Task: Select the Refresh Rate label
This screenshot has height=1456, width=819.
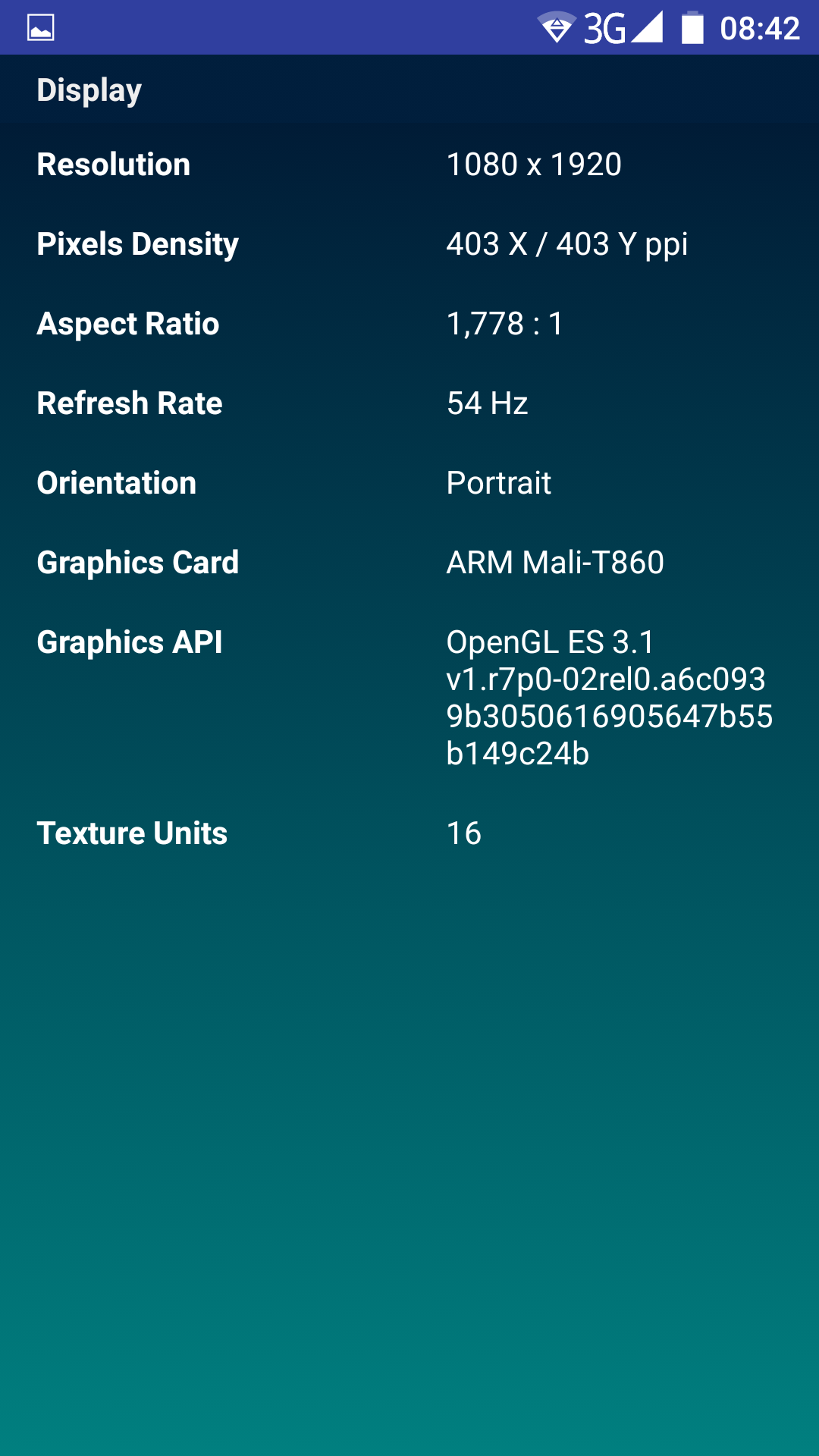Action: [130, 403]
